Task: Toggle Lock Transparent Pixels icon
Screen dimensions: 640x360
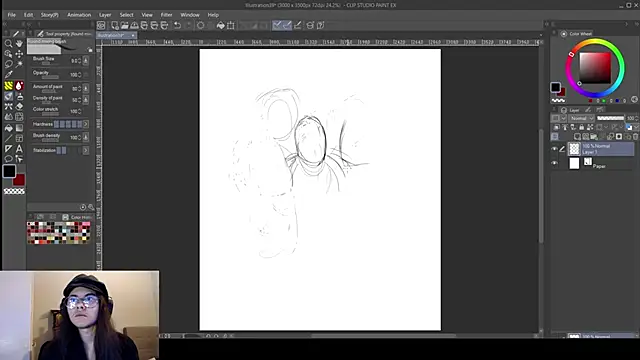Action: pyautogui.click(x=590, y=127)
